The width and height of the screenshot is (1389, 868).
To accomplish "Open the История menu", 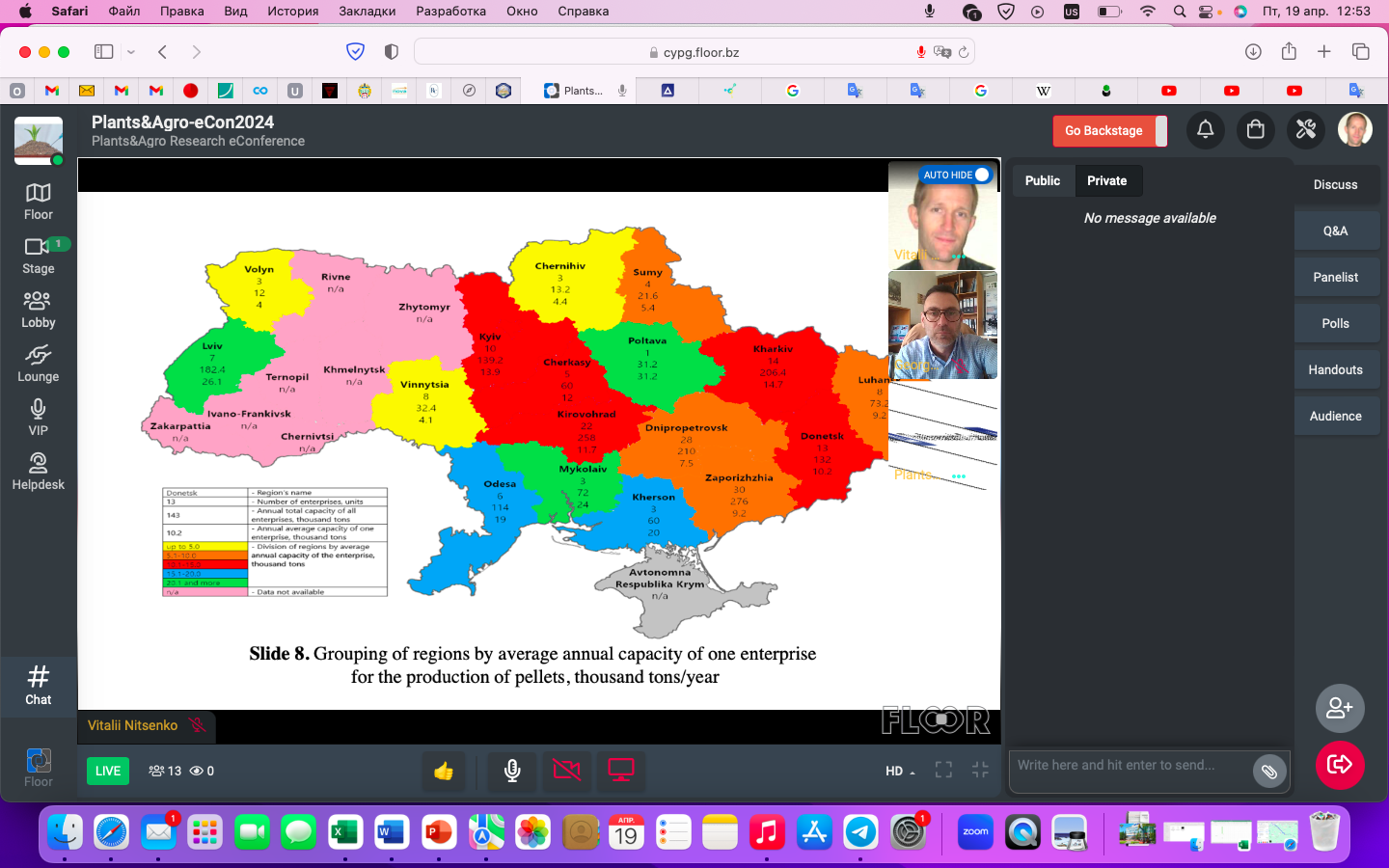I will [x=292, y=11].
